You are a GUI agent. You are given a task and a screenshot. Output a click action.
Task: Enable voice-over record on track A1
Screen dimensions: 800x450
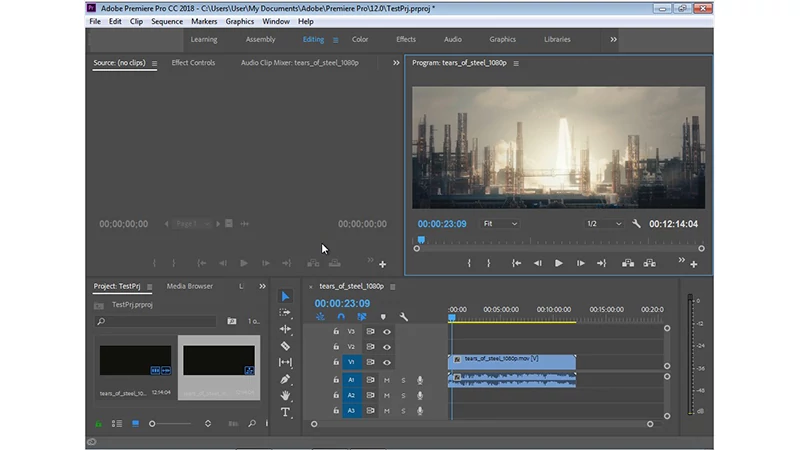click(420, 380)
